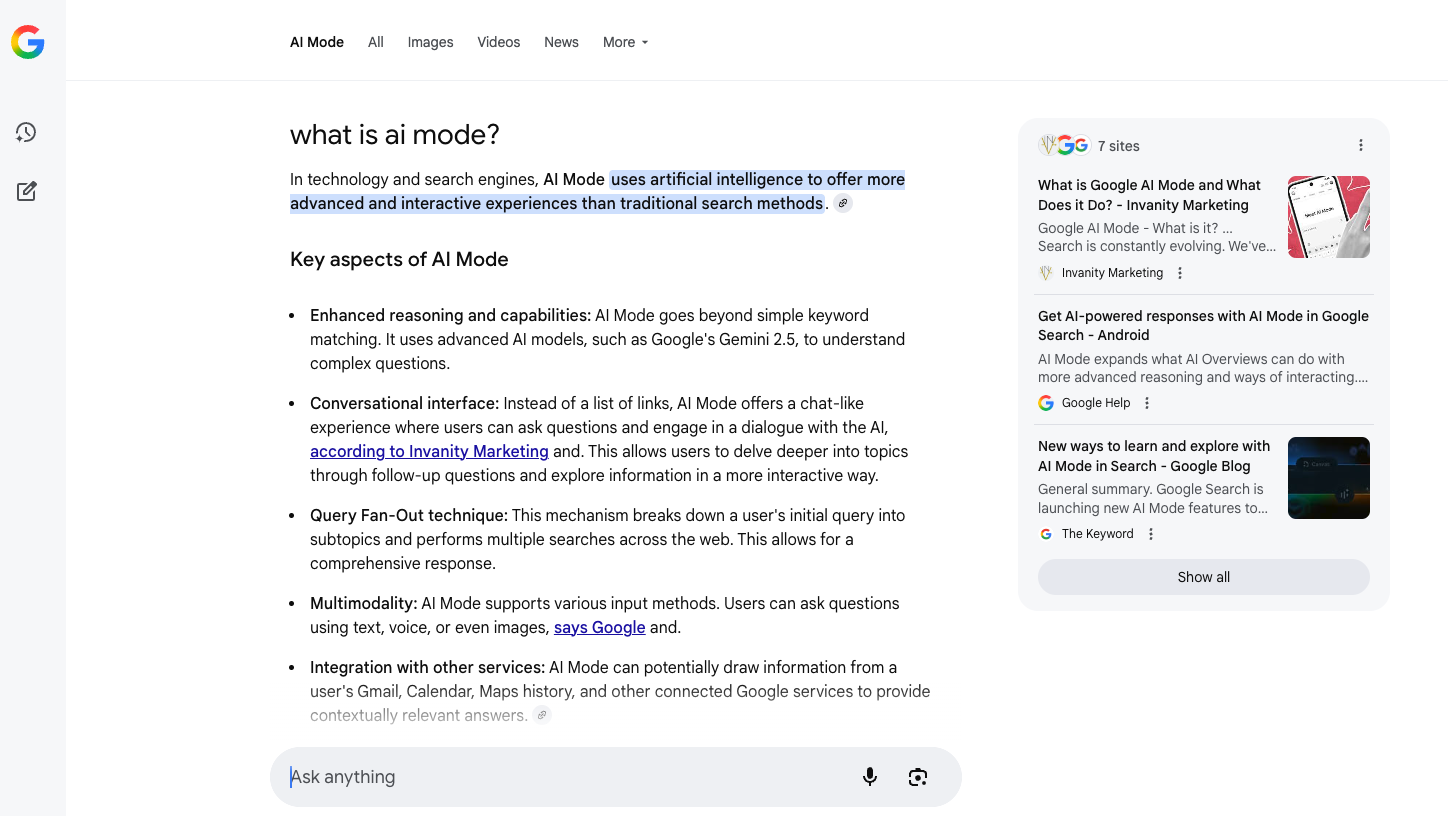Open 'What is Google AI Mode and What Does it Do?' result

[1150, 195]
